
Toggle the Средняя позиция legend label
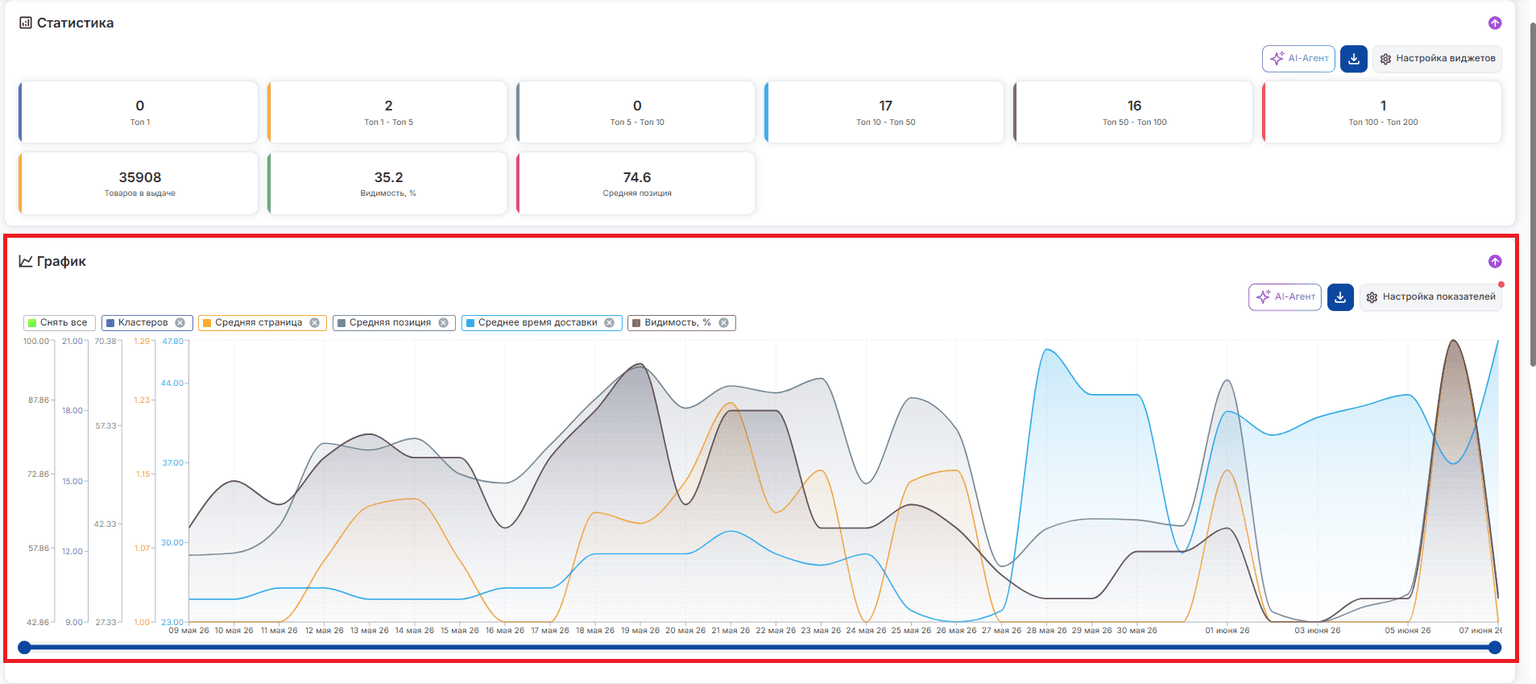coord(391,323)
